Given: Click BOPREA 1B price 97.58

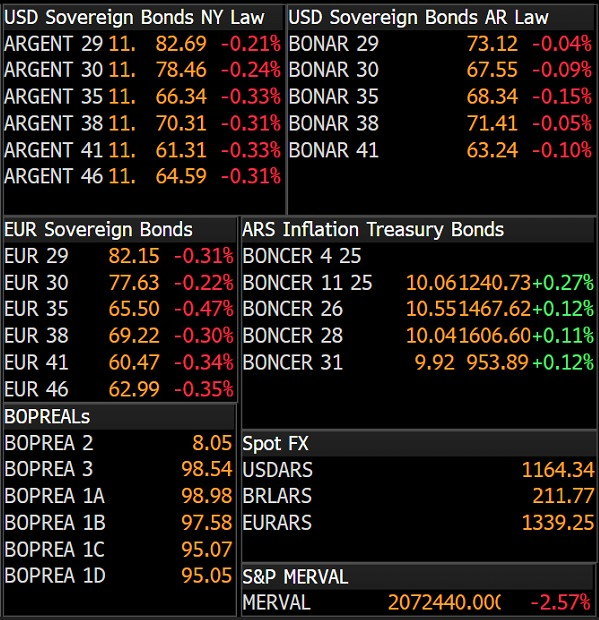Looking at the screenshot, I should 207,523.
